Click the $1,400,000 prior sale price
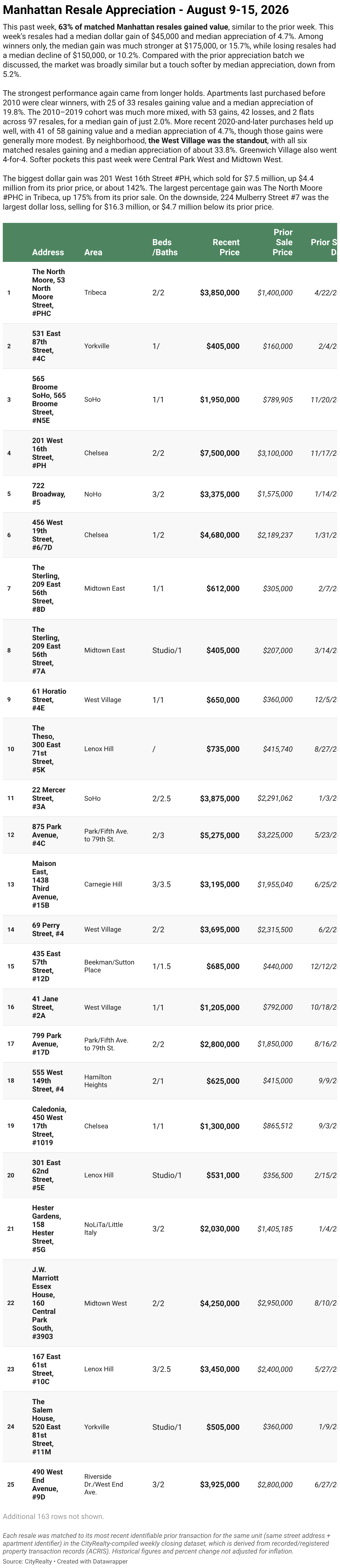 (275, 293)
